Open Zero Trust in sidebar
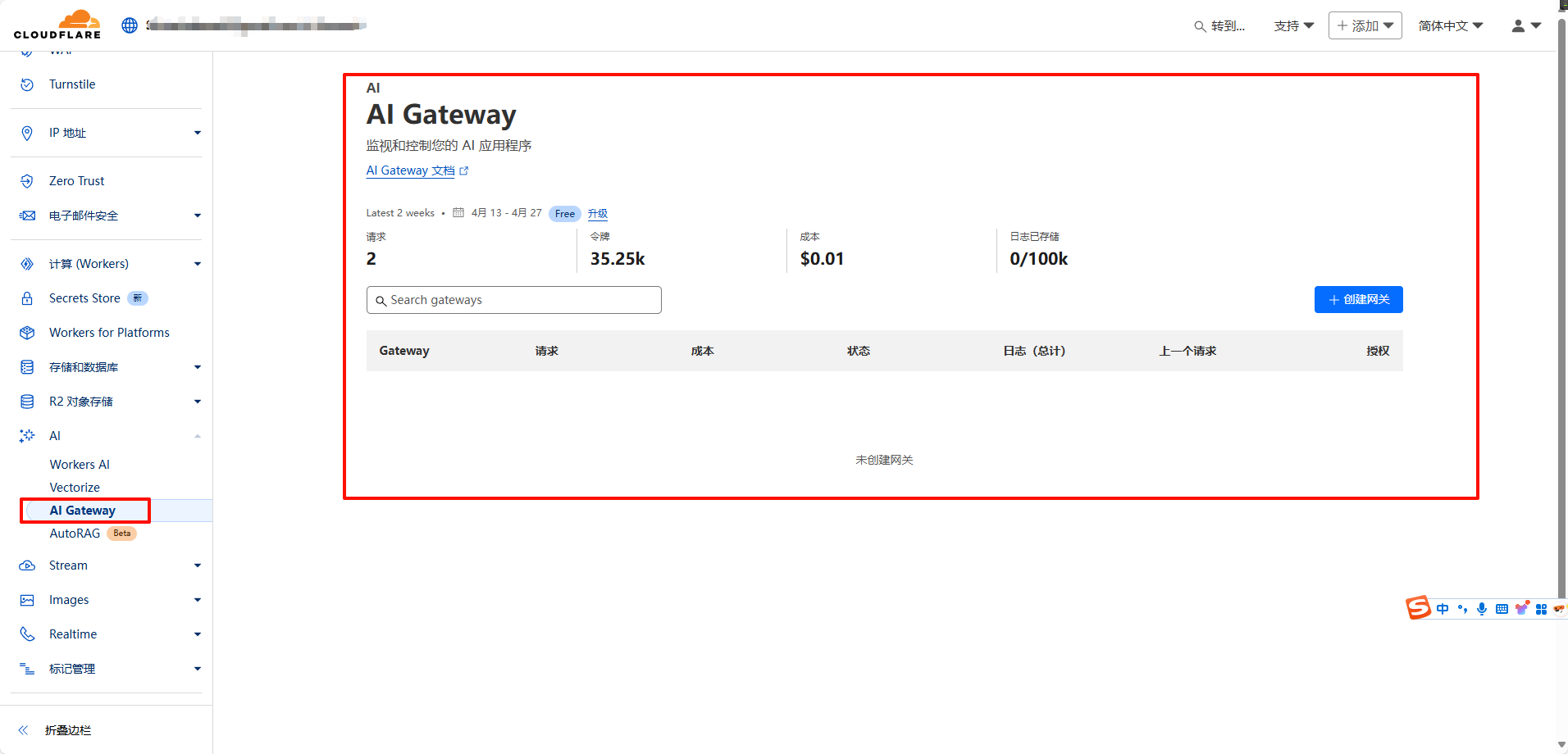Viewport: 1568px width, 754px height. [76, 181]
